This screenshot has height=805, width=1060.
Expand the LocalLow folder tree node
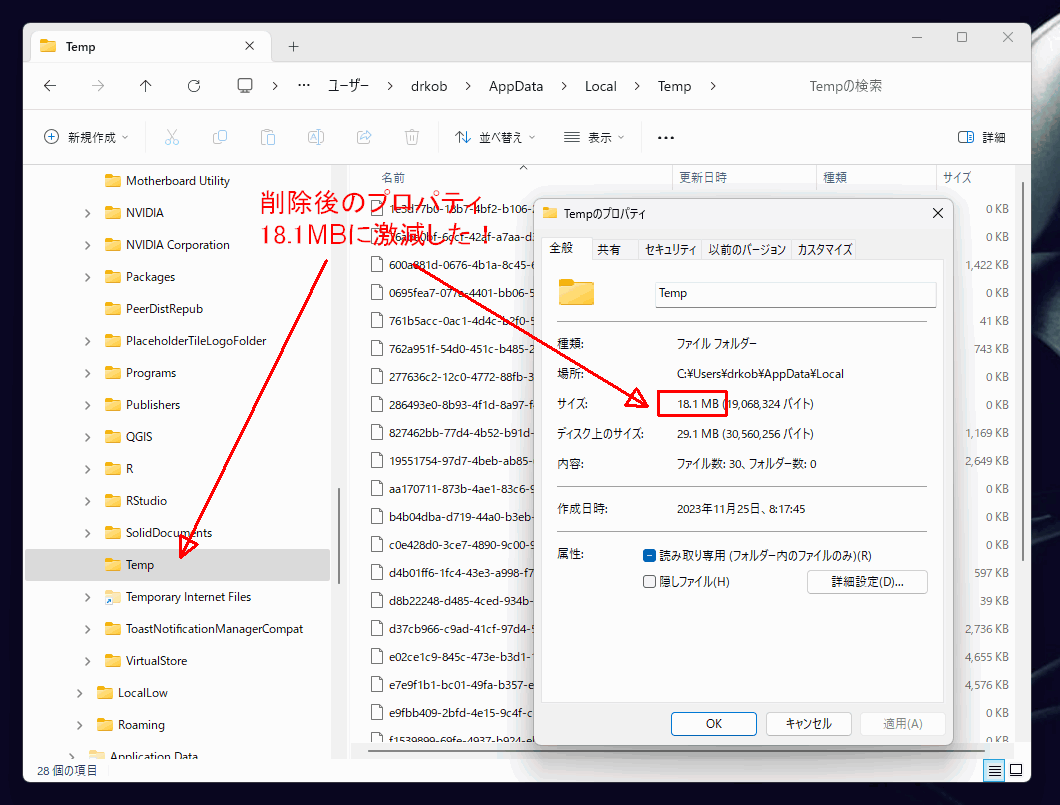pyautogui.click(x=79, y=693)
